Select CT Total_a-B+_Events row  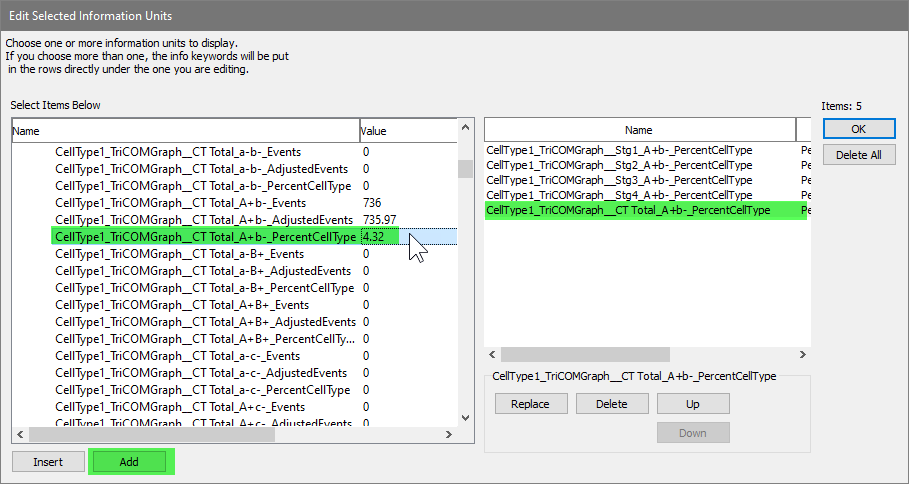tap(181, 254)
